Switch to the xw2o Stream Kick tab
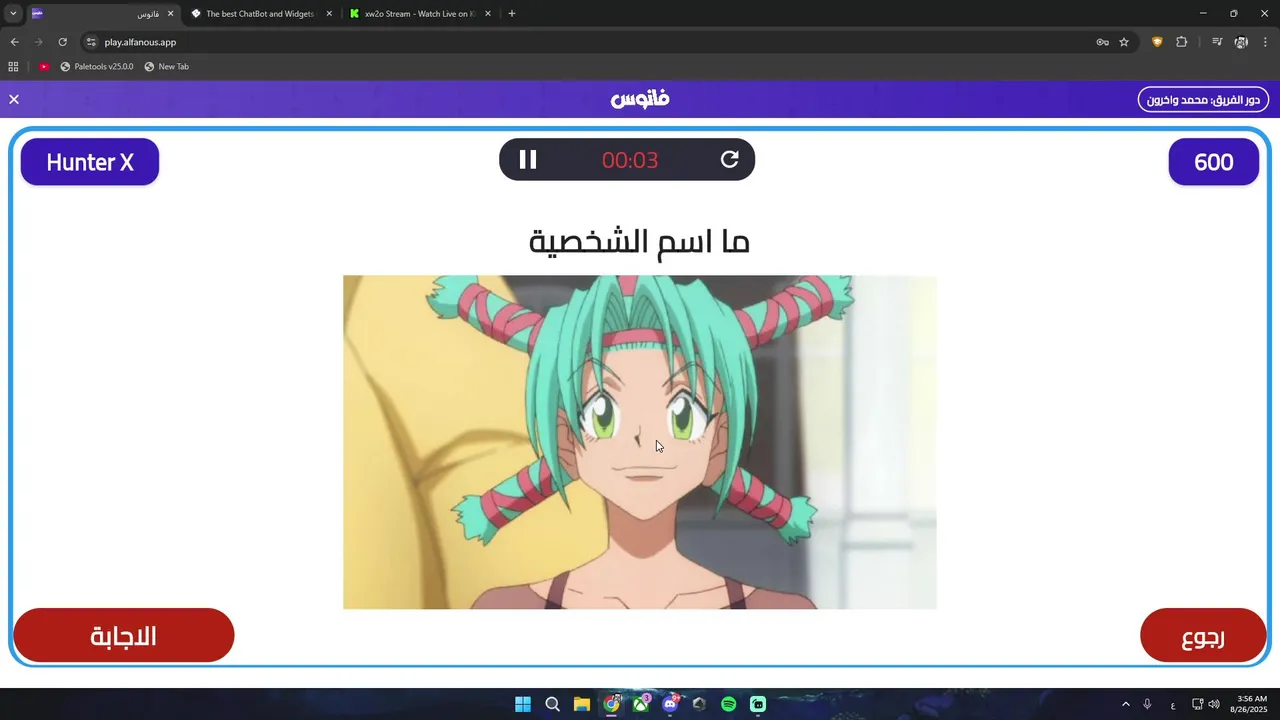 pos(420,14)
